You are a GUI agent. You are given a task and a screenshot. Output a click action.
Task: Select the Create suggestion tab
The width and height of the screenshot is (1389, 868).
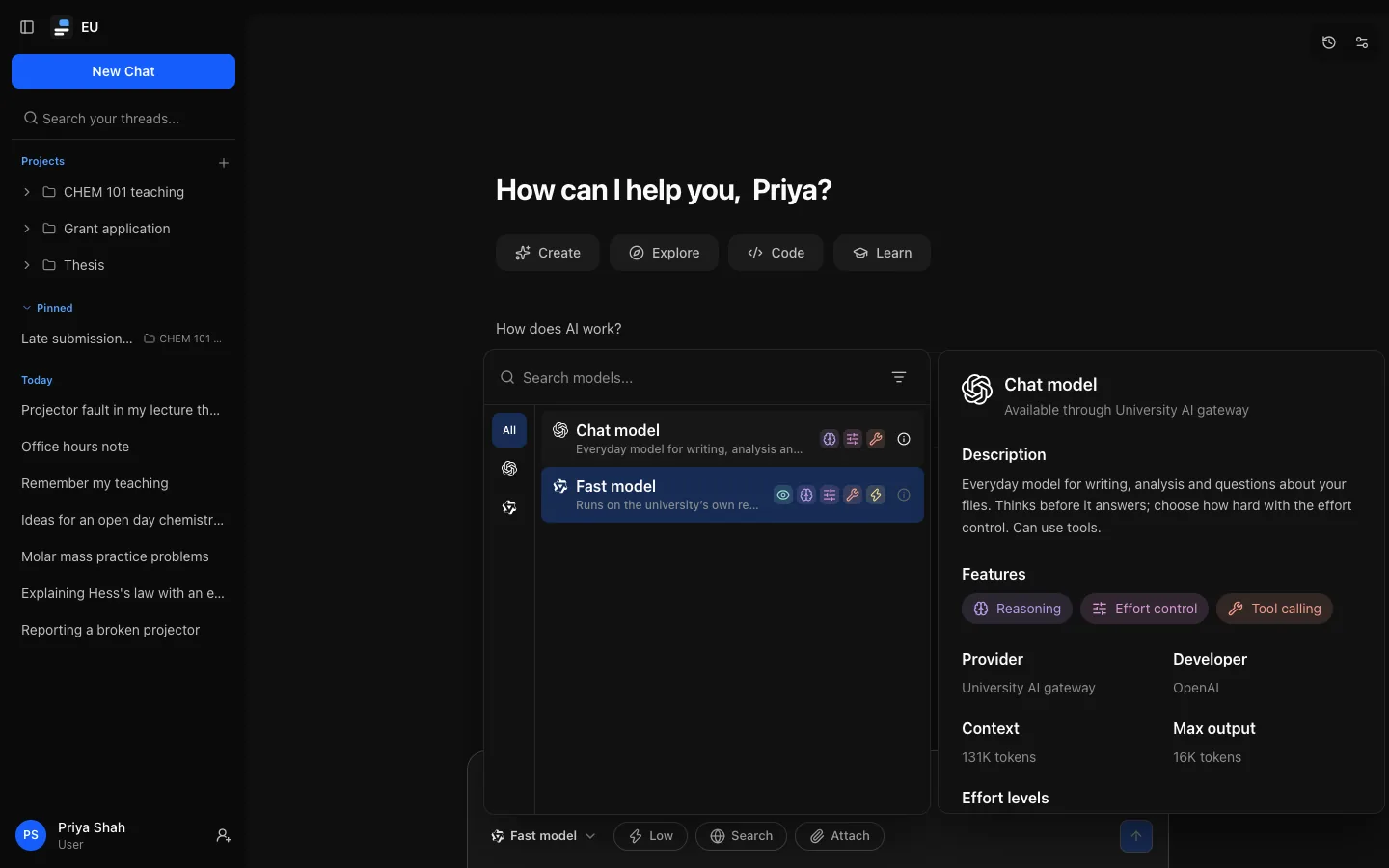(548, 253)
